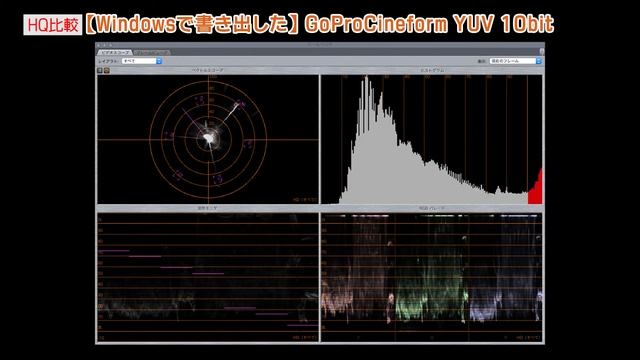Click the vectorscope display panel
Viewport: 640px width, 360px height.
208,139
